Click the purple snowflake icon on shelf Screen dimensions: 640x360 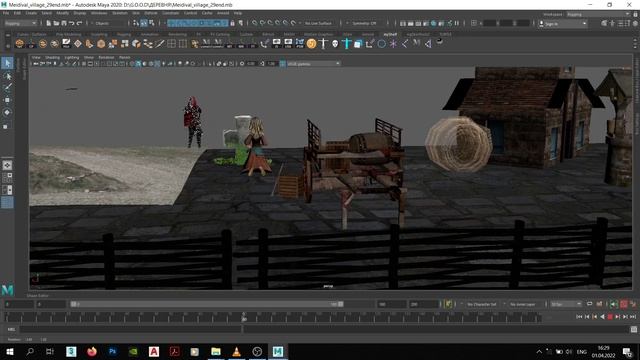tap(393, 44)
